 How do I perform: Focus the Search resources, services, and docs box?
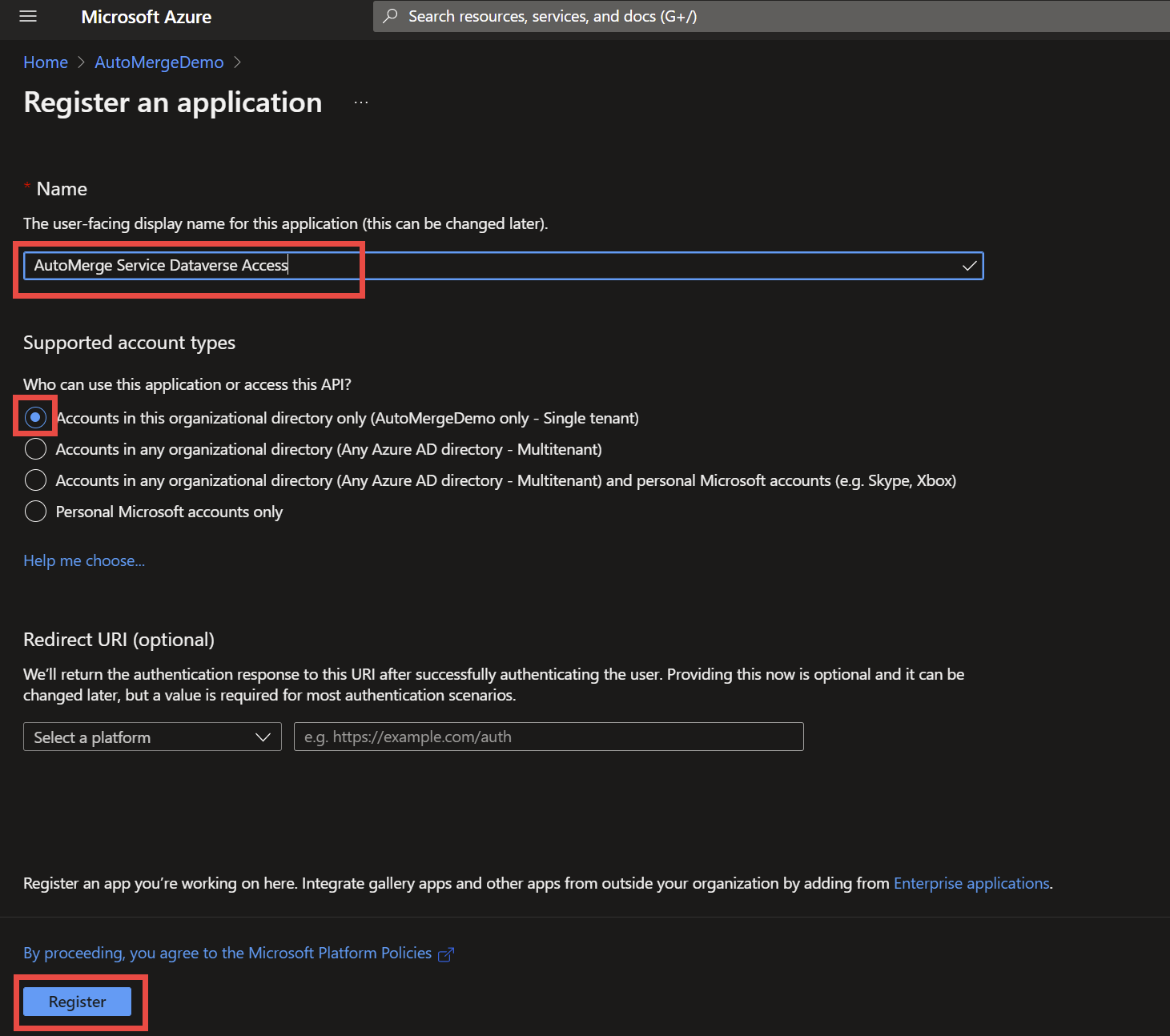pyautogui.click(x=771, y=16)
